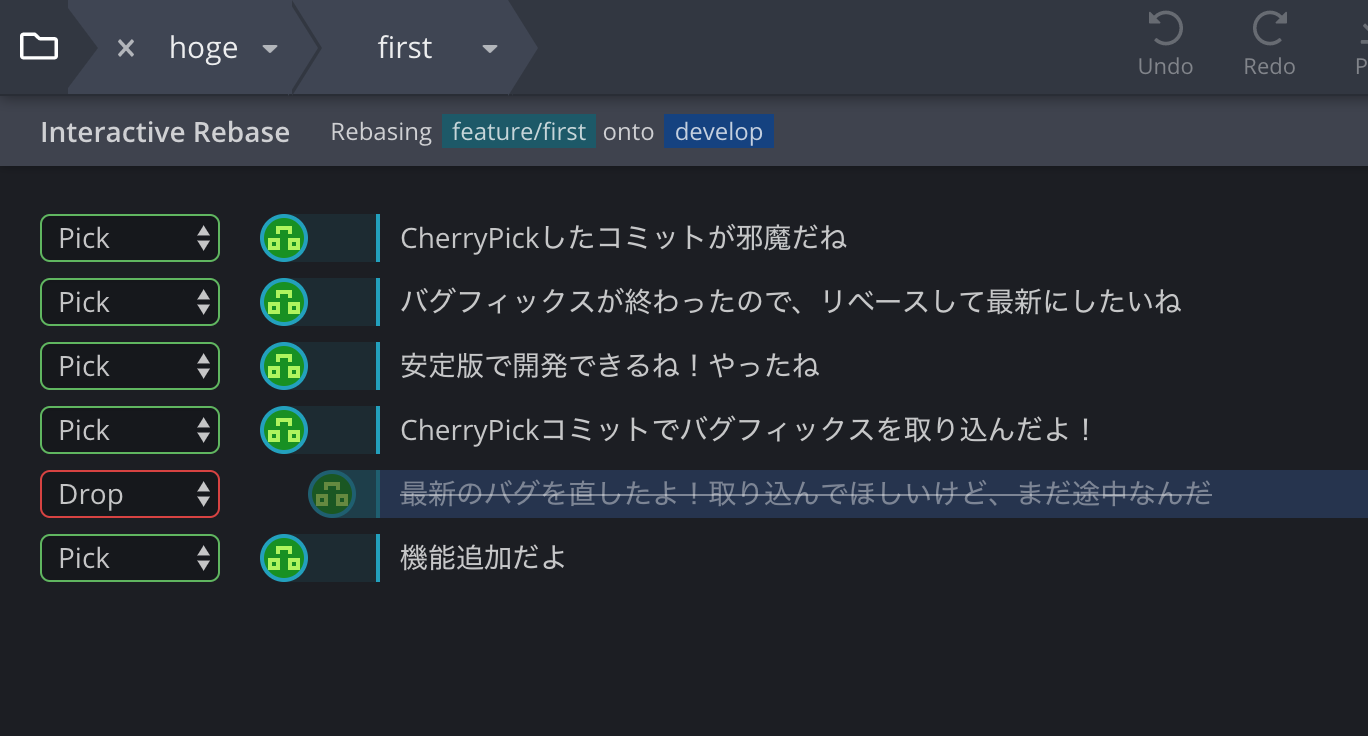The height and width of the screenshot is (736, 1368).
Task: Select dropped commit 最新のバグを直したよ
Action: [806, 494]
